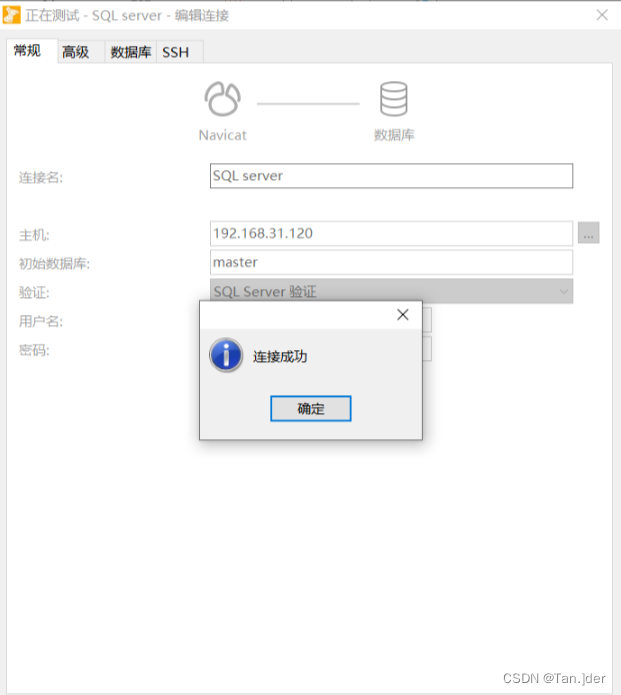Close the 编辑连接 window

[602, 15]
